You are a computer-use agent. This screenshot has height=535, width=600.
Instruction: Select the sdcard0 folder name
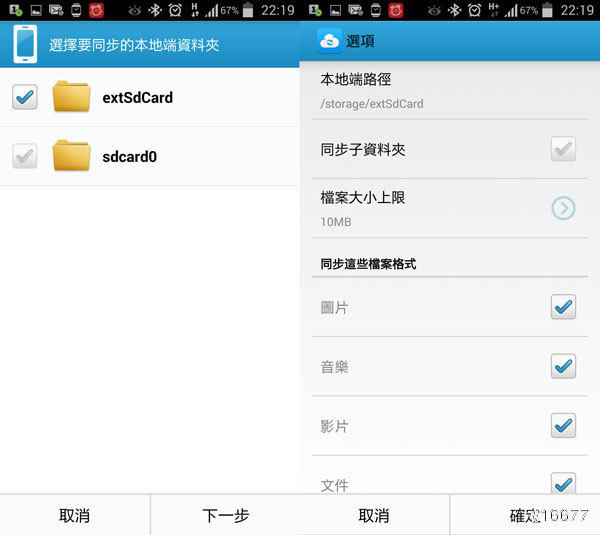pos(130,157)
